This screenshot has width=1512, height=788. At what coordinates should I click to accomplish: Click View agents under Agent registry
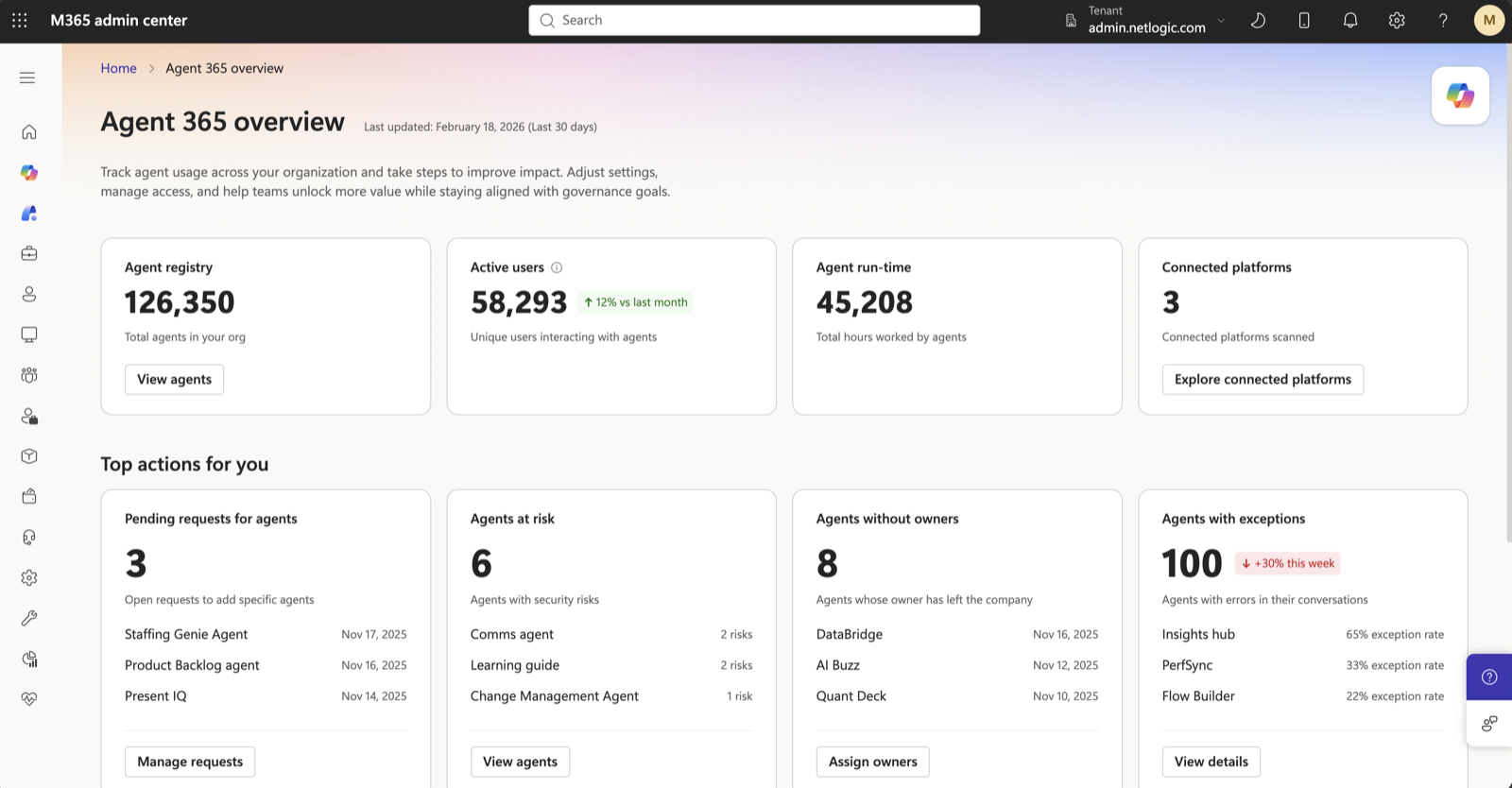pyautogui.click(x=174, y=379)
